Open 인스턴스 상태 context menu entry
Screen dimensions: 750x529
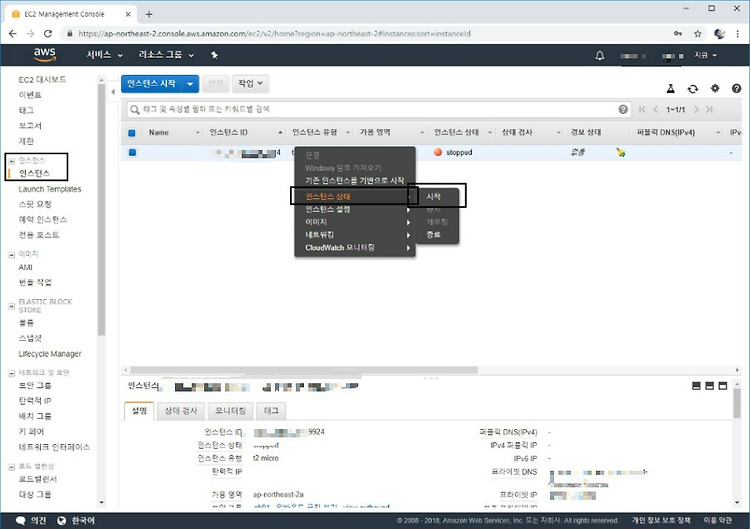pos(354,197)
